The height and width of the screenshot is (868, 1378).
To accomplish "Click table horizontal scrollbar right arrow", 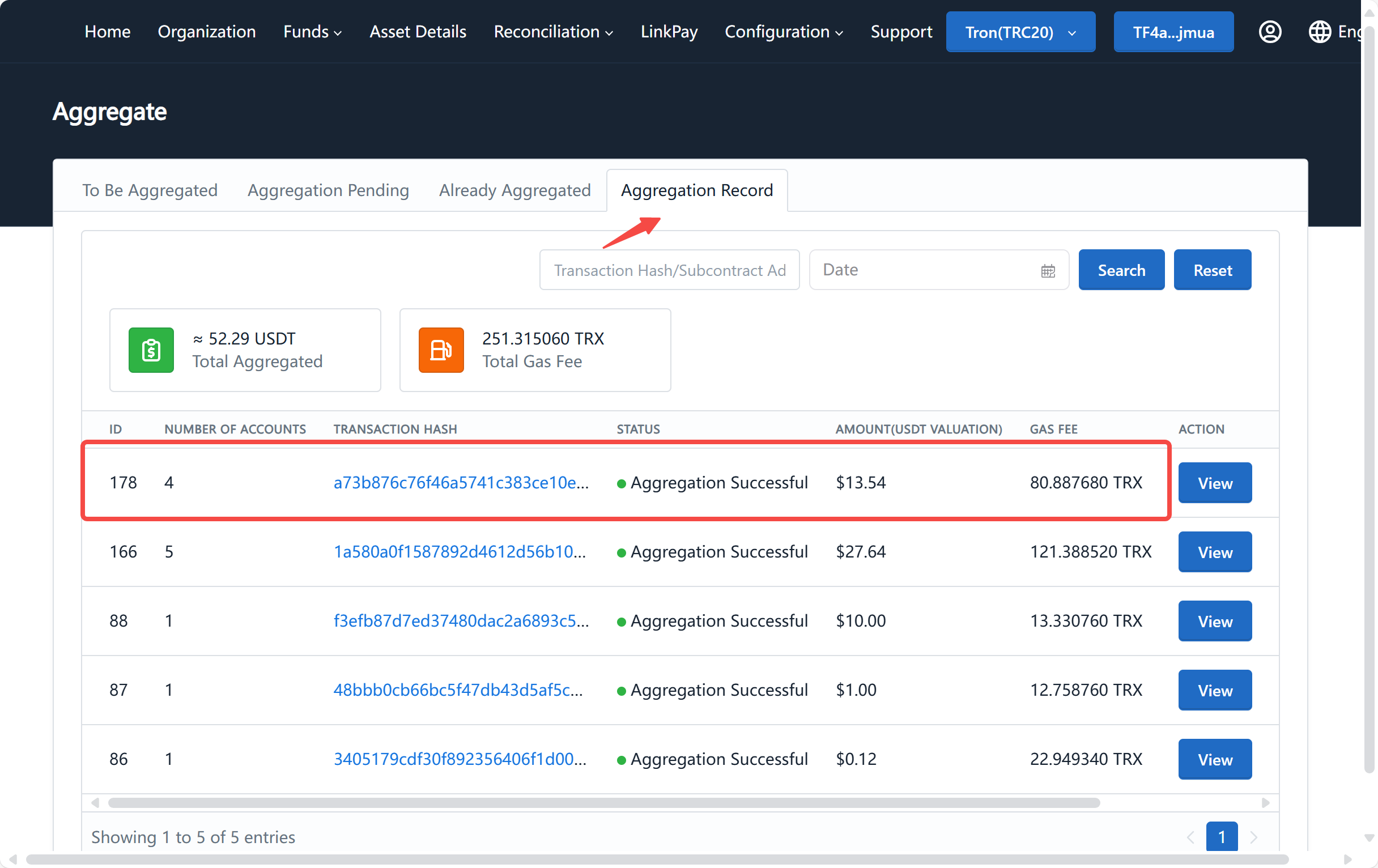I will point(1265,802).
